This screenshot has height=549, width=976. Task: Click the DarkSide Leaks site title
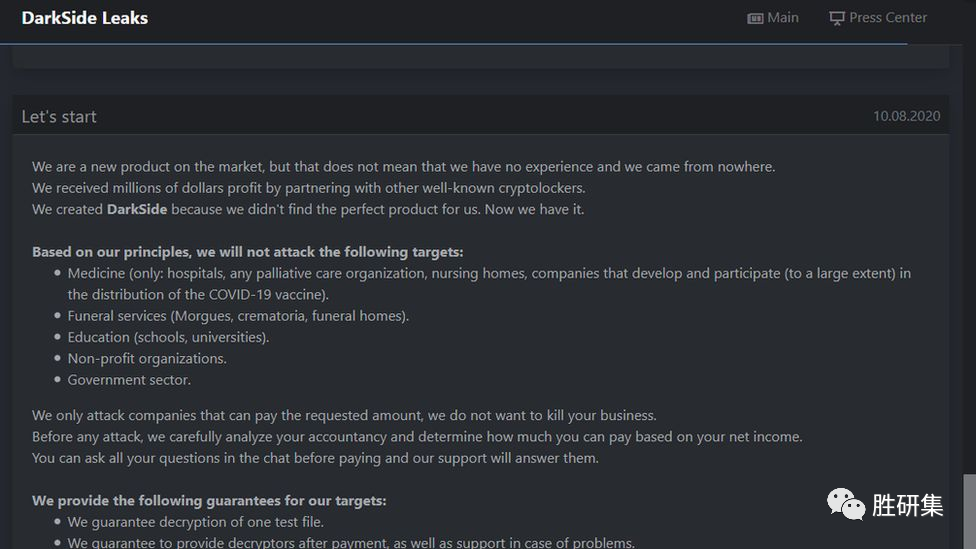coord(85,18)
